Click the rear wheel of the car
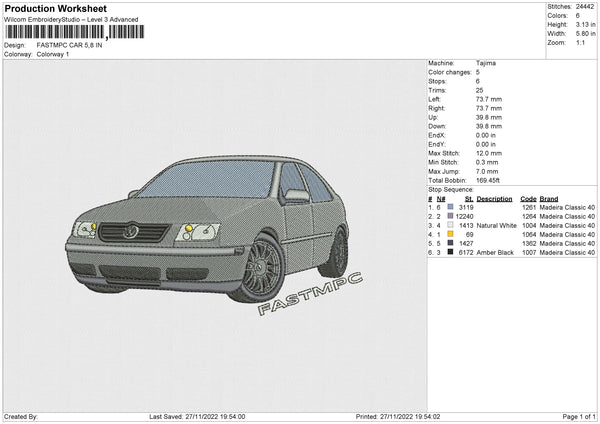Viewport: 600px width, 424px height. 337,252
